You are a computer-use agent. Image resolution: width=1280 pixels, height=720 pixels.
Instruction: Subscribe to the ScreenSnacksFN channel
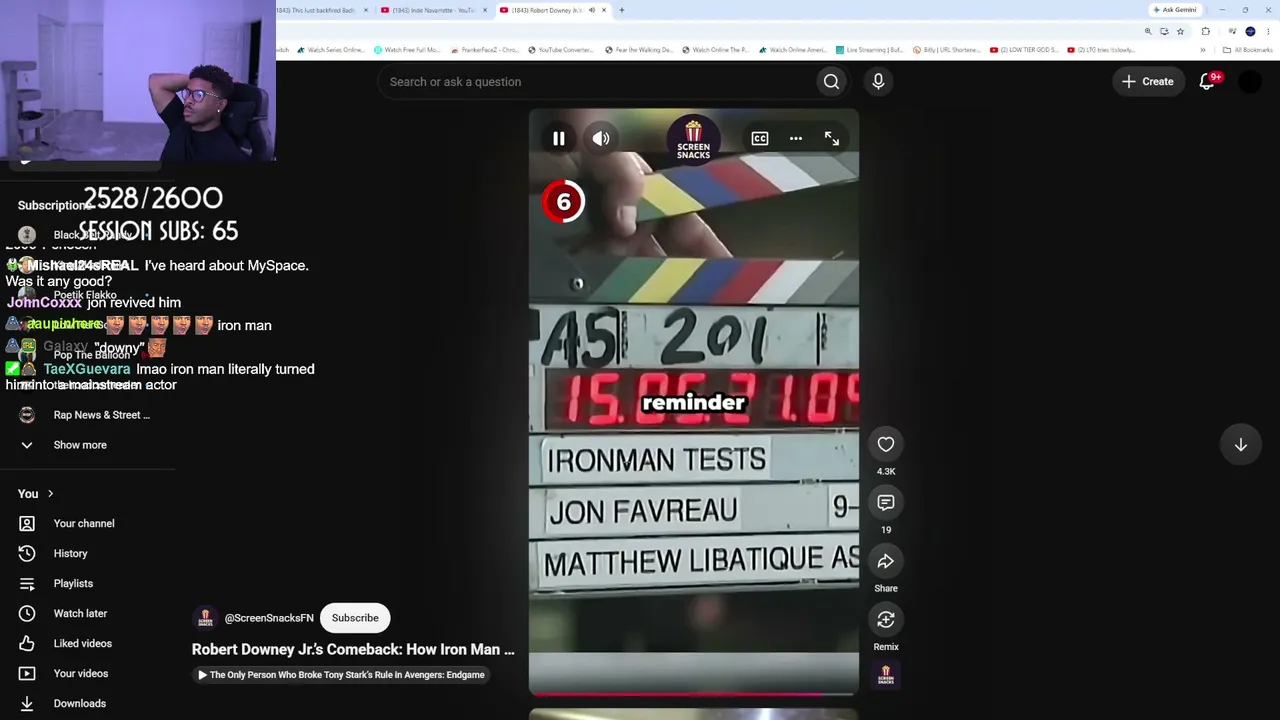tap(355, 618)
